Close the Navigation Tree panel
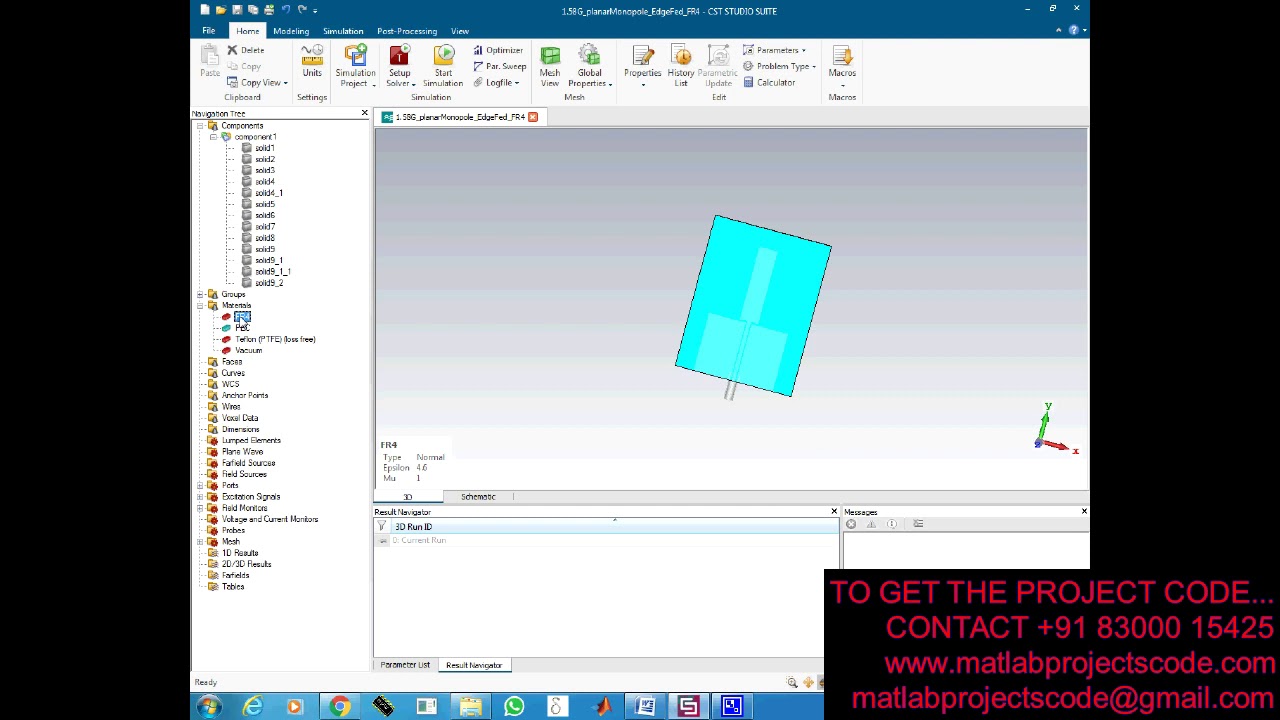 coord(364,113)
